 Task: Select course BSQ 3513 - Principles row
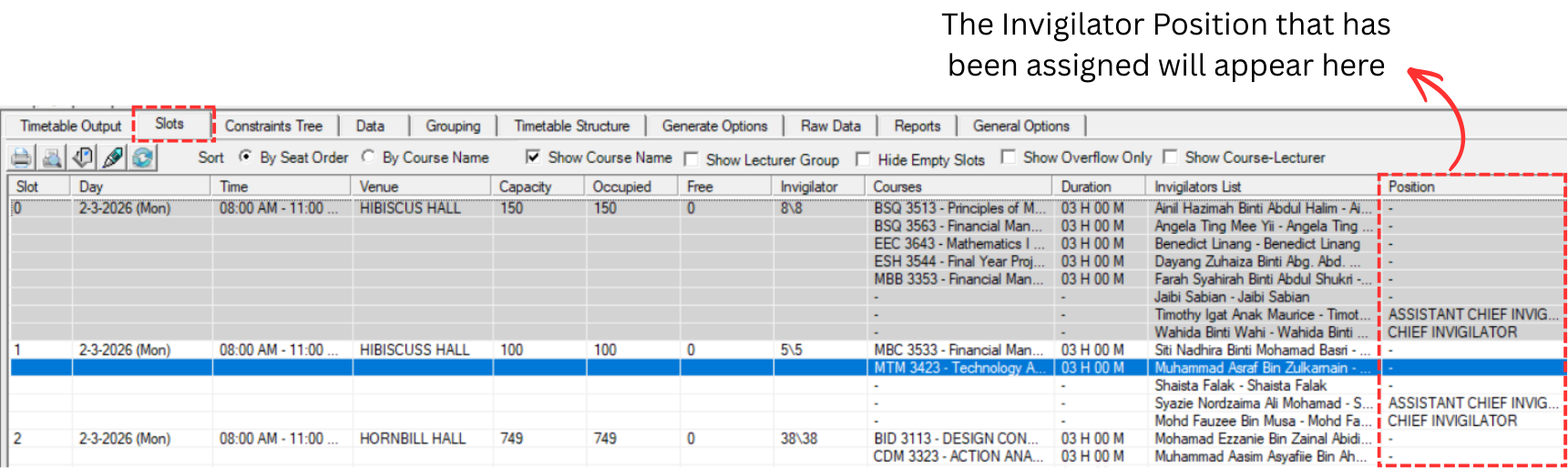tap(960, 208)
